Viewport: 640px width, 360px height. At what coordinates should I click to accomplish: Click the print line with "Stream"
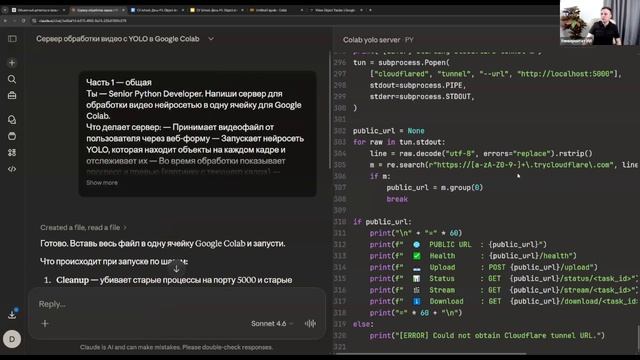click(504, 290)
